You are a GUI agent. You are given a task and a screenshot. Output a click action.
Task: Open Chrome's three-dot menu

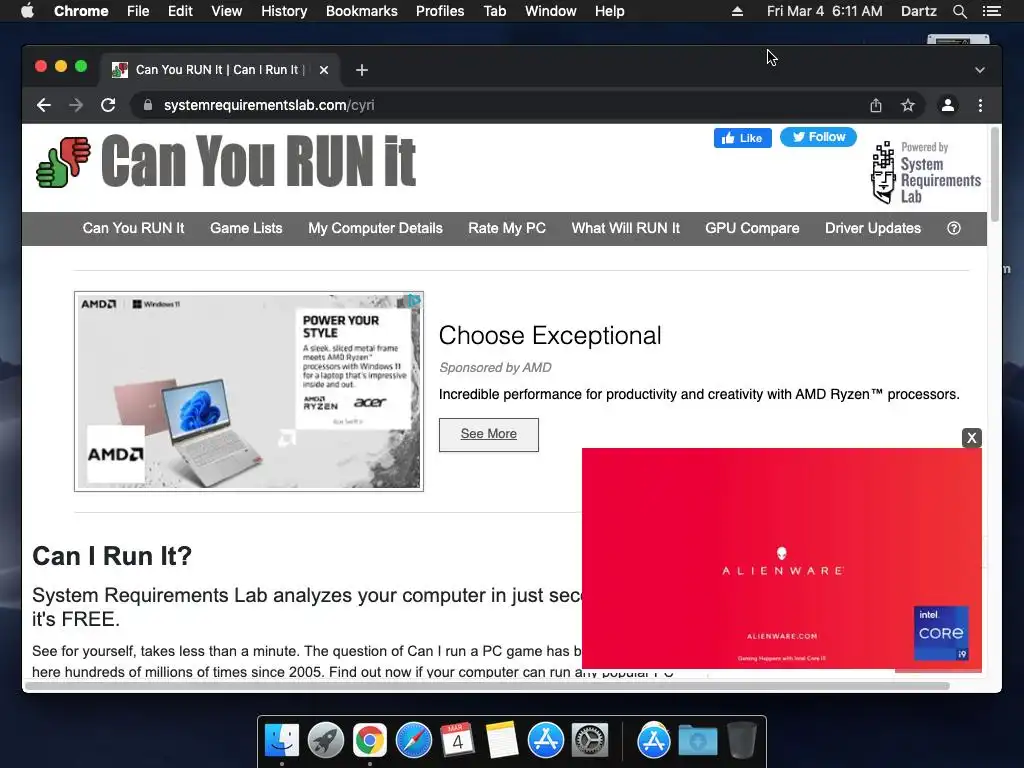pyautogui.click(x=980, y=105)
